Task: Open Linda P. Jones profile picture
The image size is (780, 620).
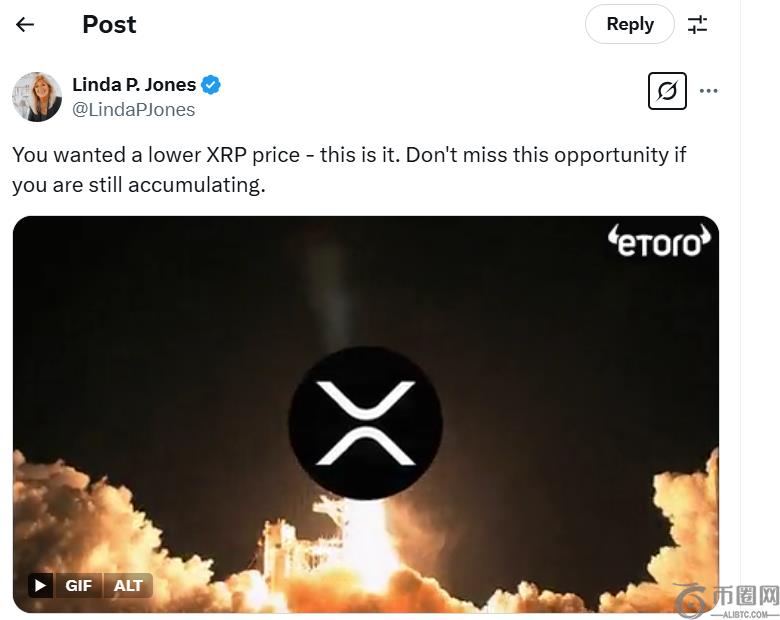Action: [37, 97]
